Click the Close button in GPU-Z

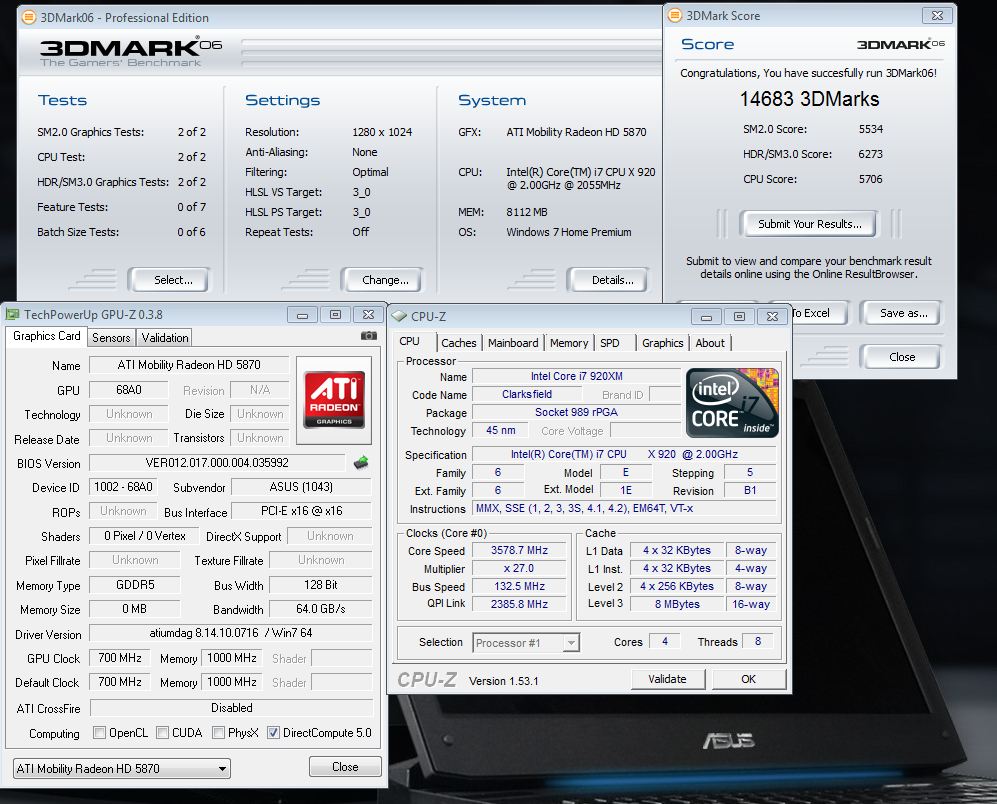click(345, 767)
